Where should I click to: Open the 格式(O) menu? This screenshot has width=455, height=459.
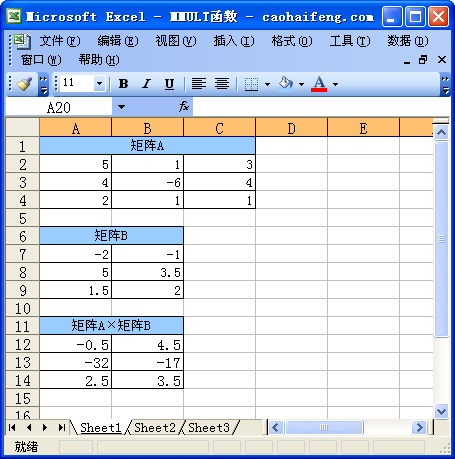292,41
